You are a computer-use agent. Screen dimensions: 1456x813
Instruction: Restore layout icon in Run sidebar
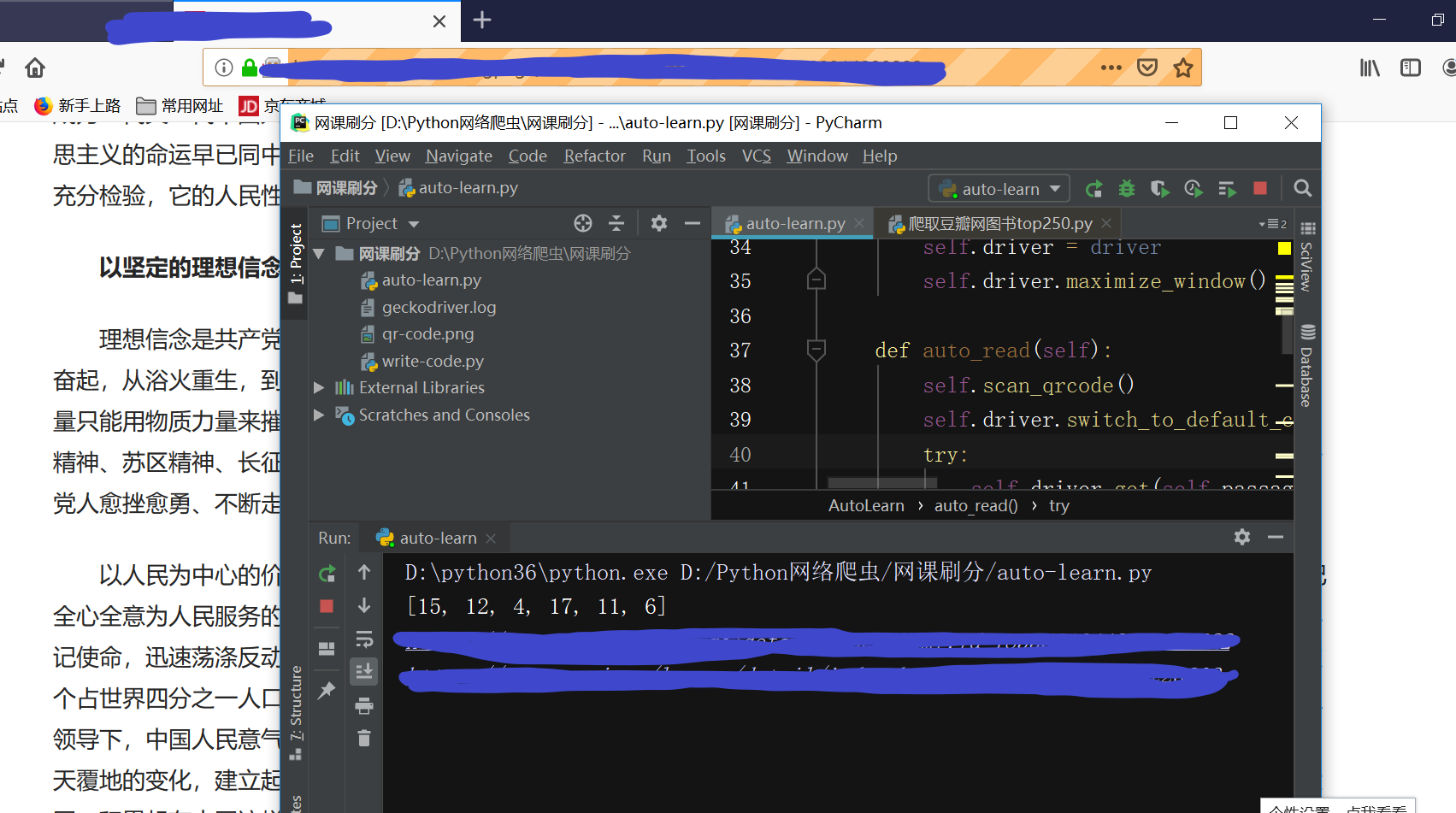click(327, 649)
